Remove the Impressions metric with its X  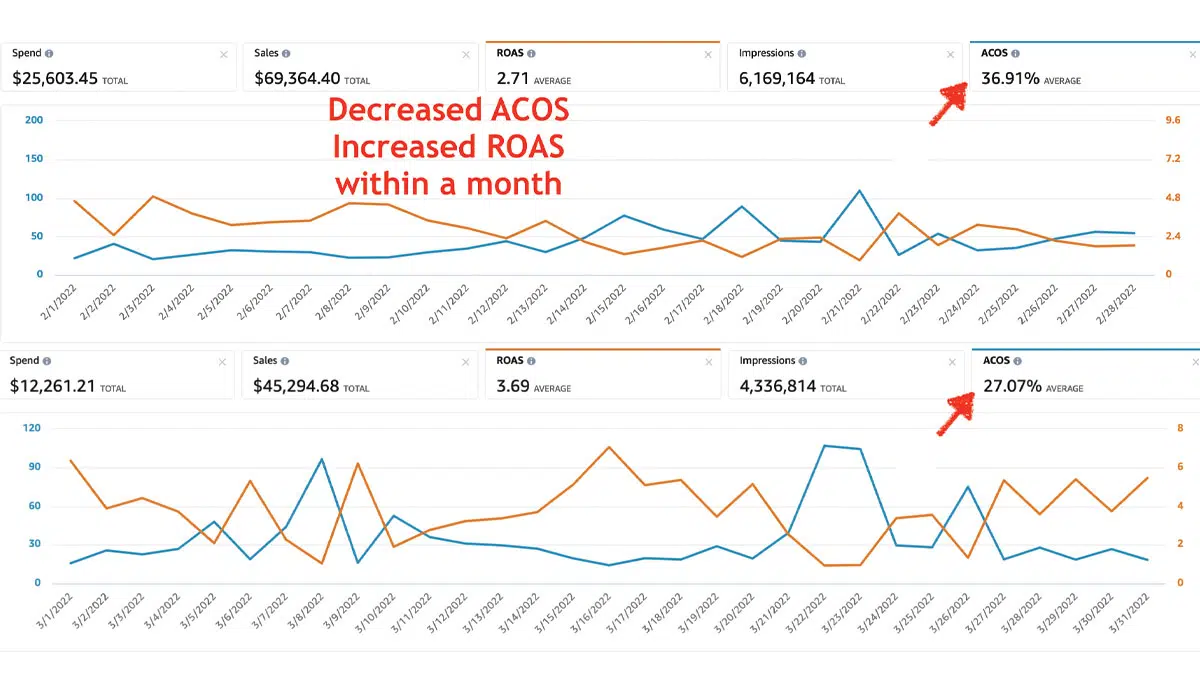950,54
